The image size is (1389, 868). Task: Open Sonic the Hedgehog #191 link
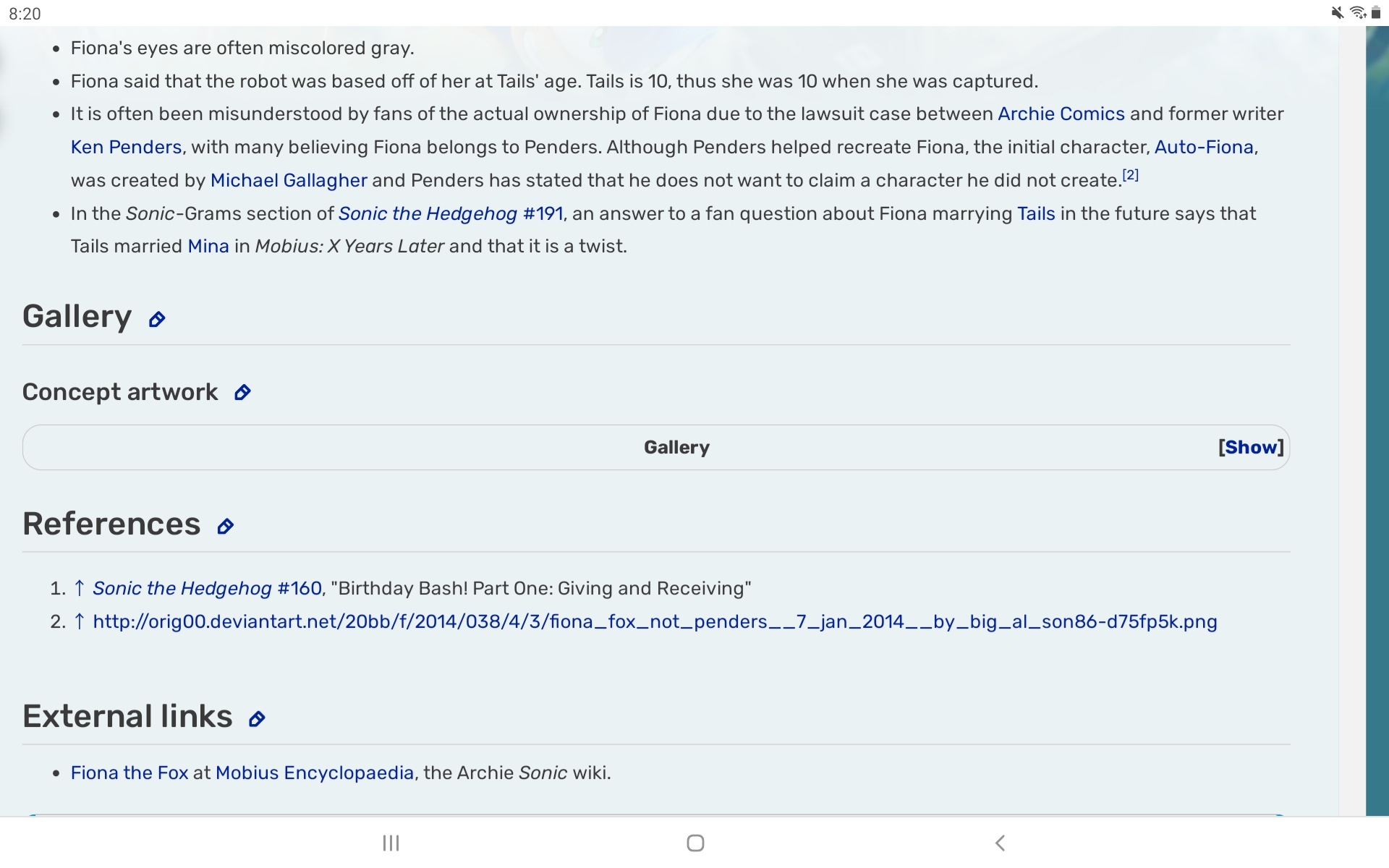point(450,213)
